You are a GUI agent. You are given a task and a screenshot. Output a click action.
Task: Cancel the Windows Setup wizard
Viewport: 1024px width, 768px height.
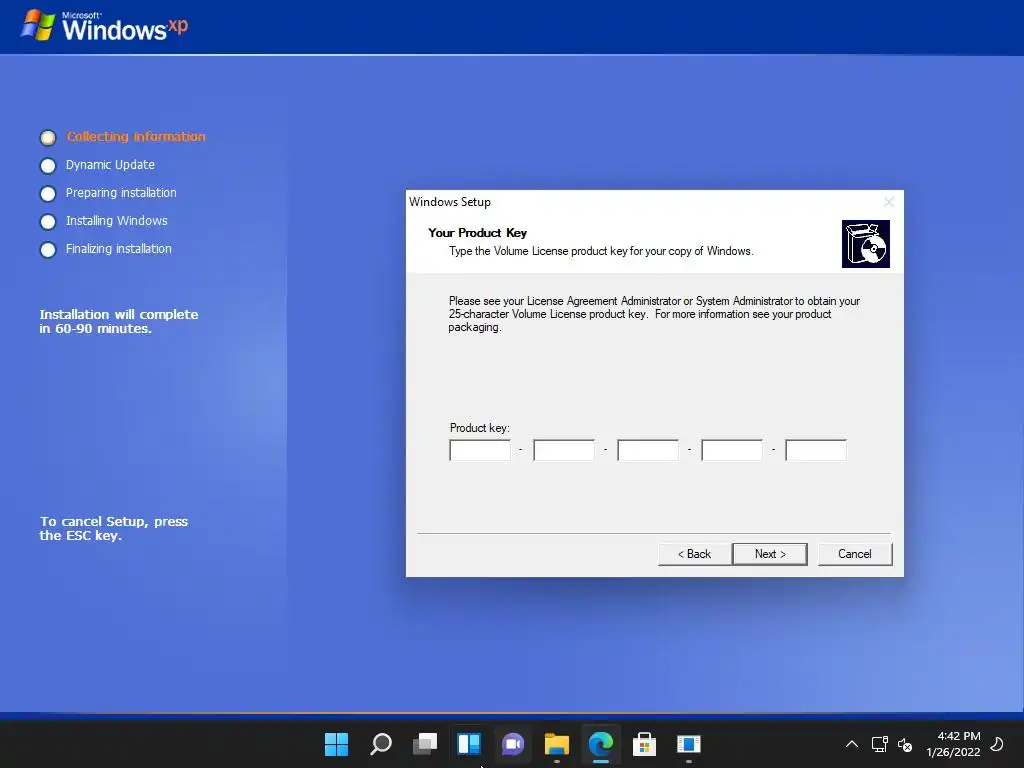[x=854, y=554]
